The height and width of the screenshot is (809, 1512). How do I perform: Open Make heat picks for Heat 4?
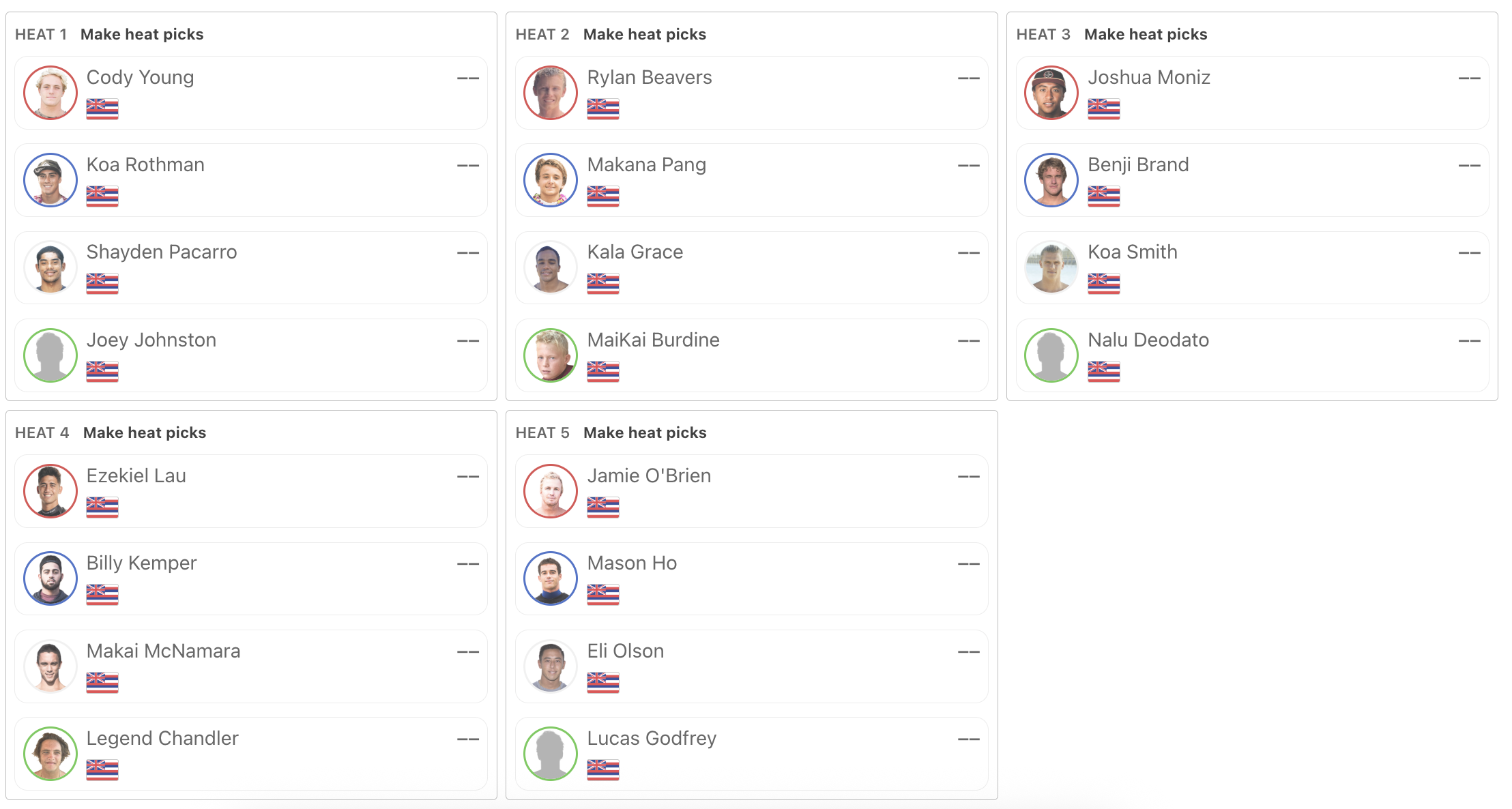click(x=145, y=432)
